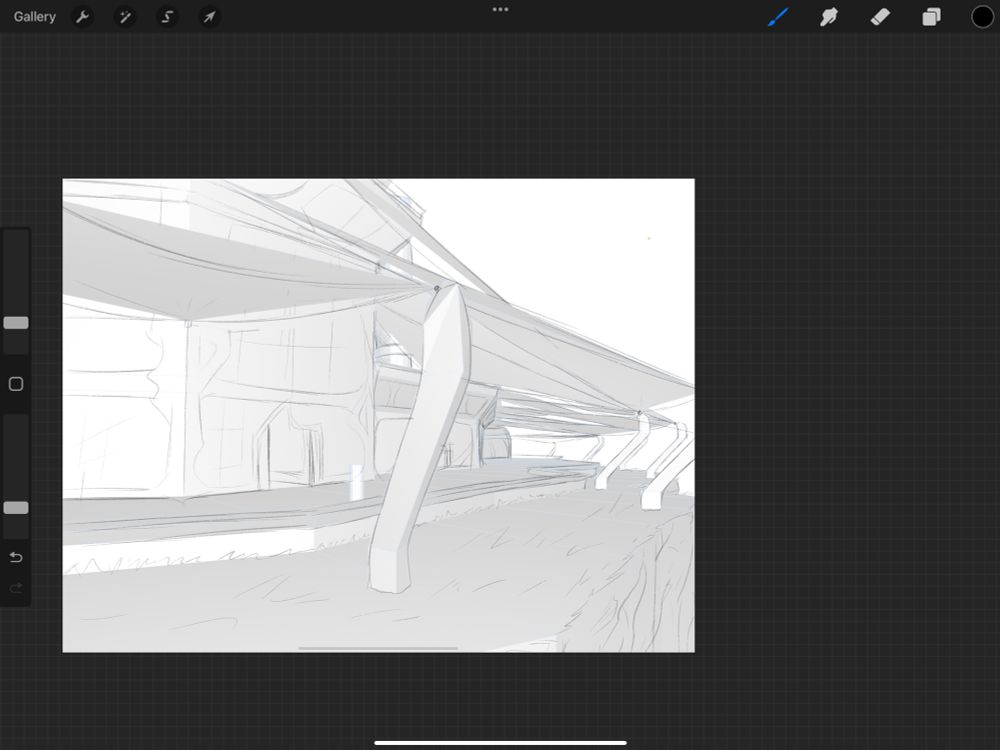Image resolution: width=1000 pixels, height=750 pixels.
Task: Adjust the brush size slider handle
Action: tap(16, 323)
